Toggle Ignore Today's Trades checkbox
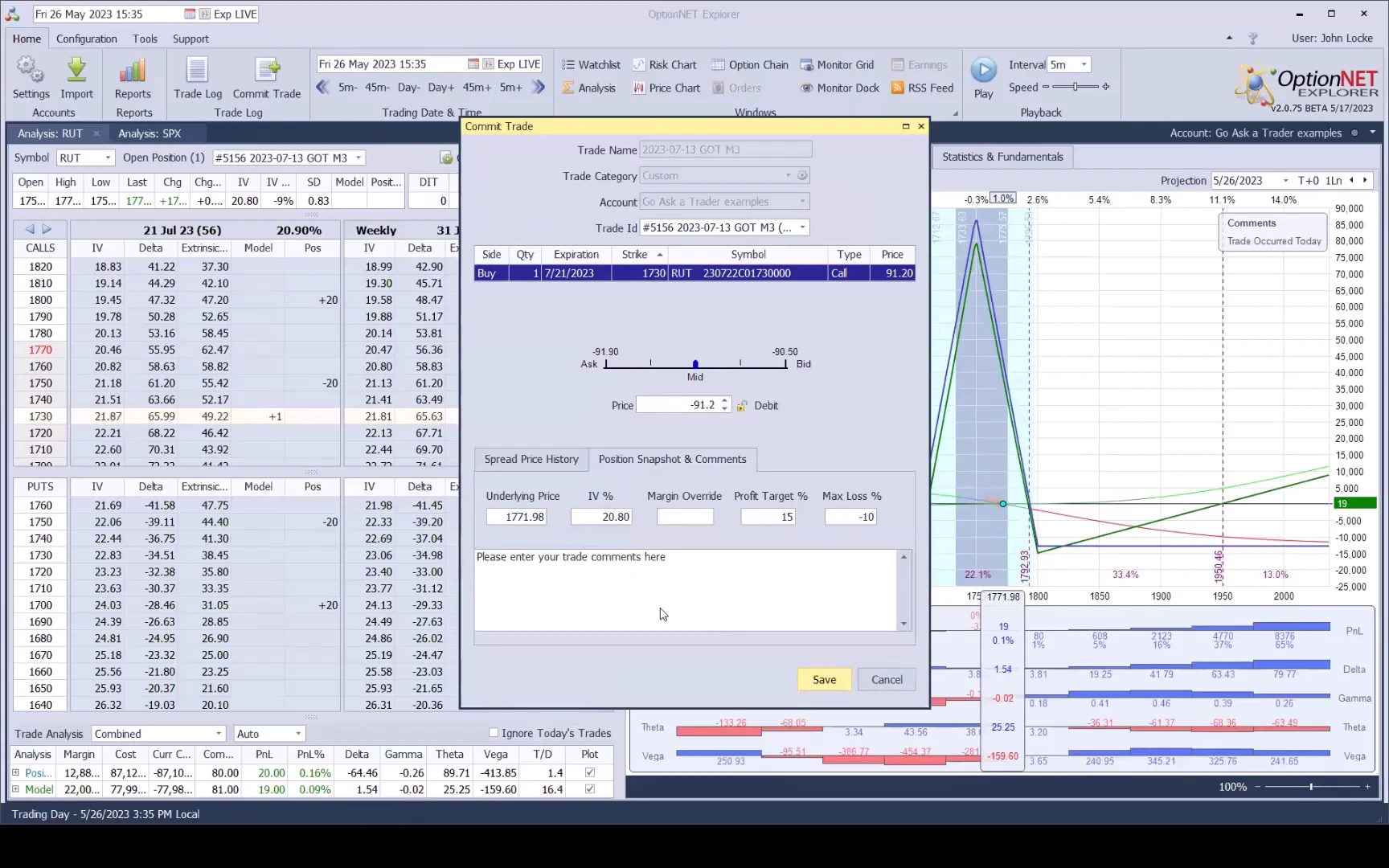 click(x=494, y=733)
